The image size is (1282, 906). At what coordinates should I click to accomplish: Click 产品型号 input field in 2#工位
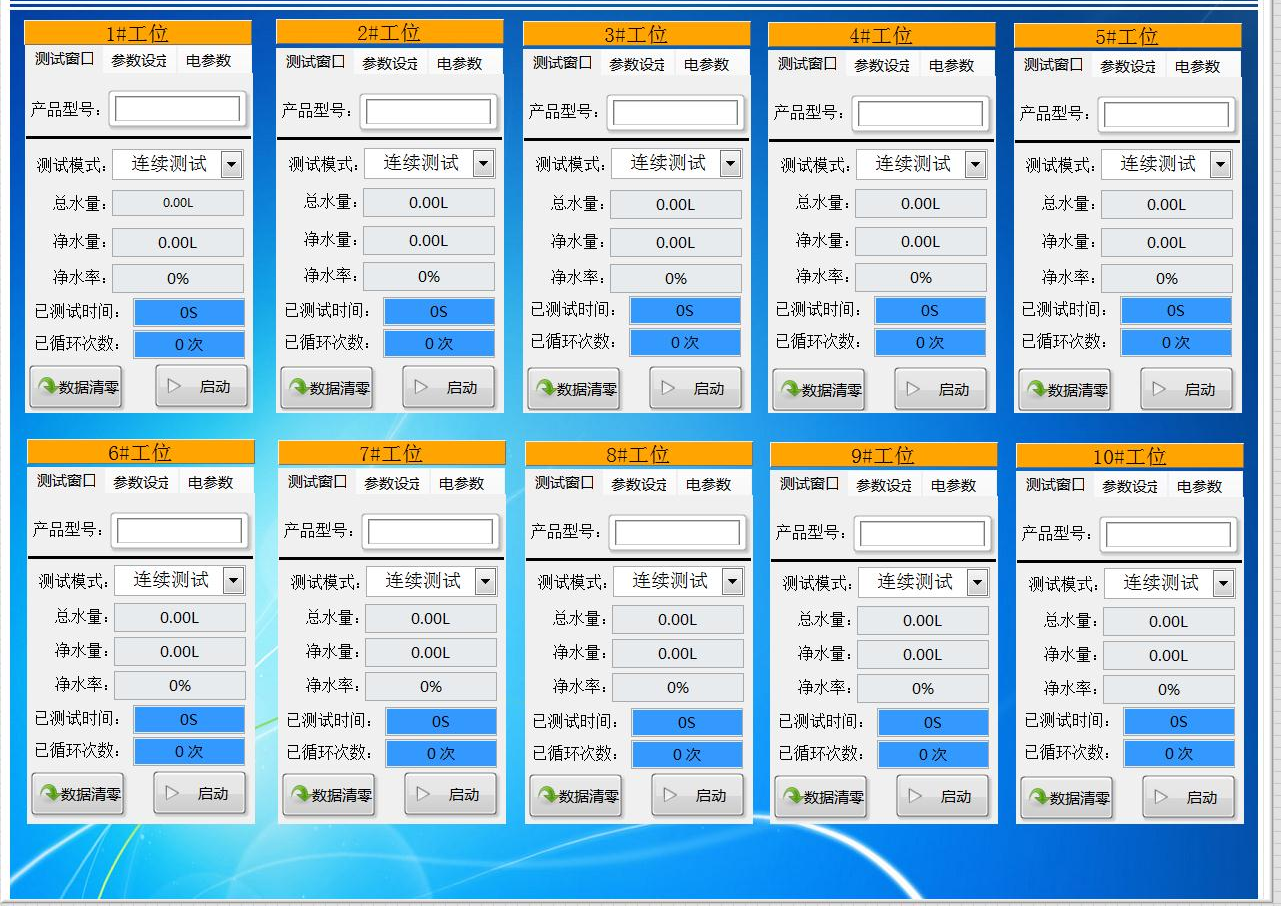428,111
